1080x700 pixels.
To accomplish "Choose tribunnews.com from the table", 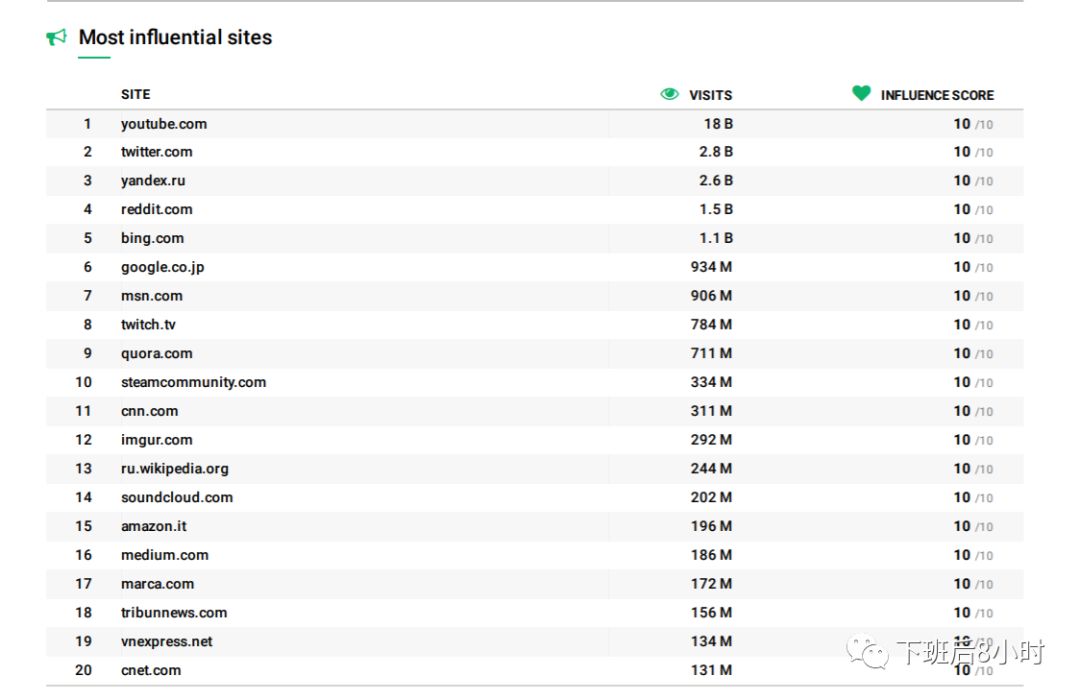I will (x=174, y=613).
